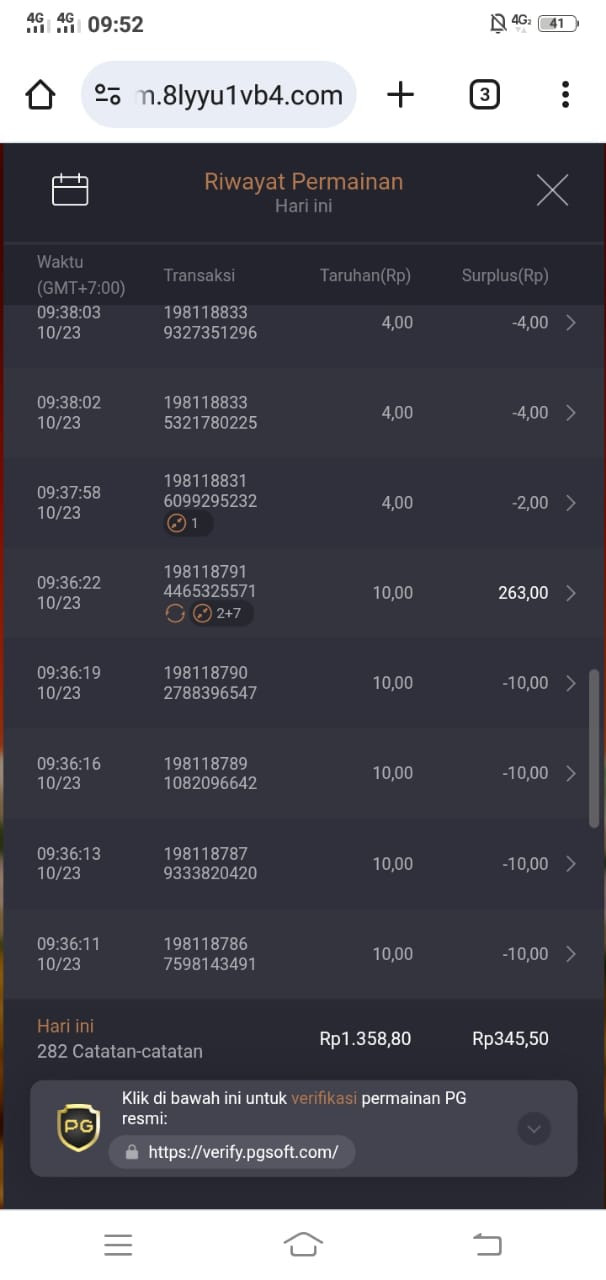The image size is (606, 1280).
Task: Open the browser three-dot menu
Action: [565, 95]
